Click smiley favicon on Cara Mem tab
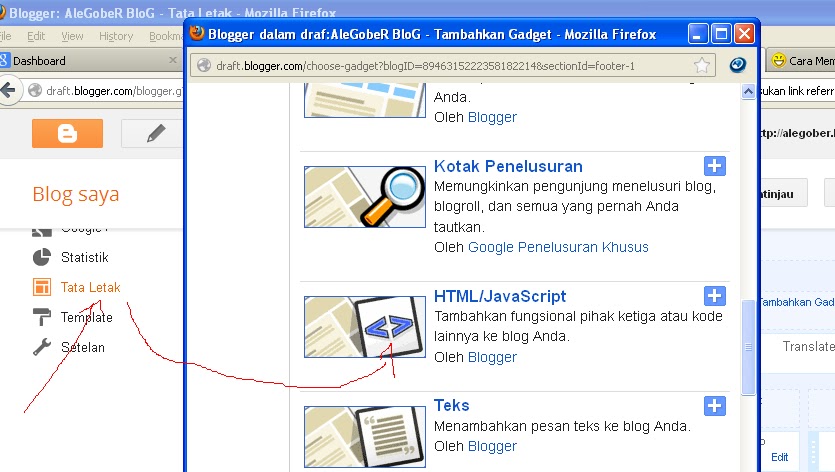The height and width of the screenshot is (472, 835). (x=779, y=60)
